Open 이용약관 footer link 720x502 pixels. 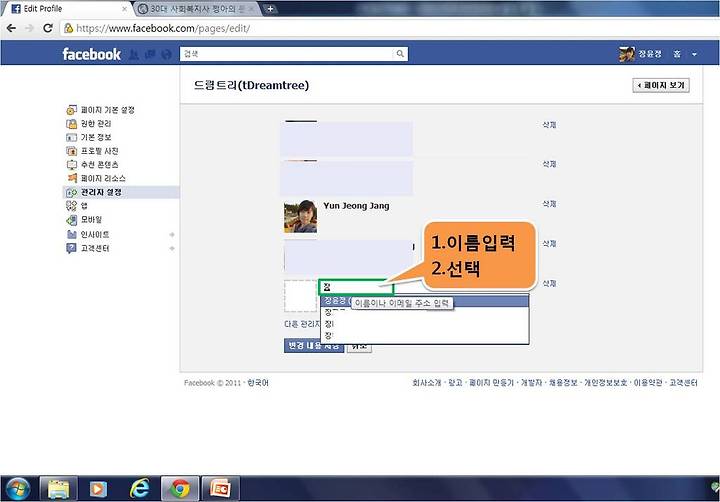[x=648, y=383]
